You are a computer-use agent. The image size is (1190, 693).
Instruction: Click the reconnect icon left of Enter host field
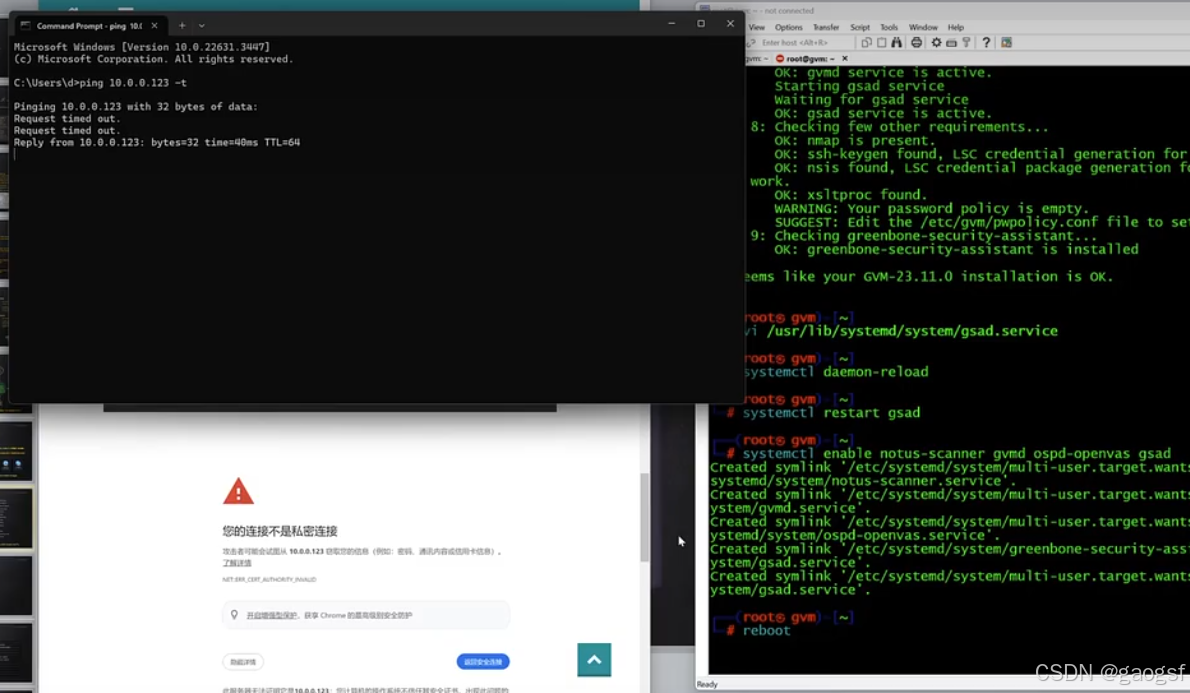pyautogui.click(x=751, y=43)
